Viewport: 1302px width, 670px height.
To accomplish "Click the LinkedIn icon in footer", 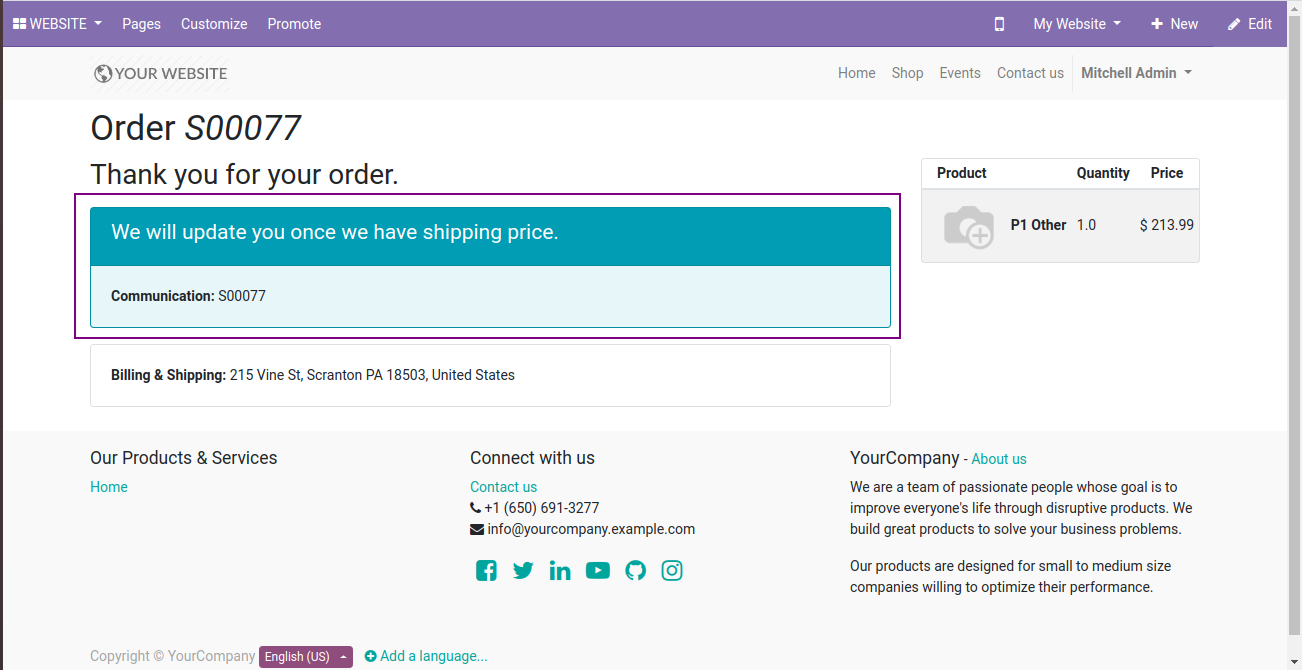I will (x=560, y=571).
